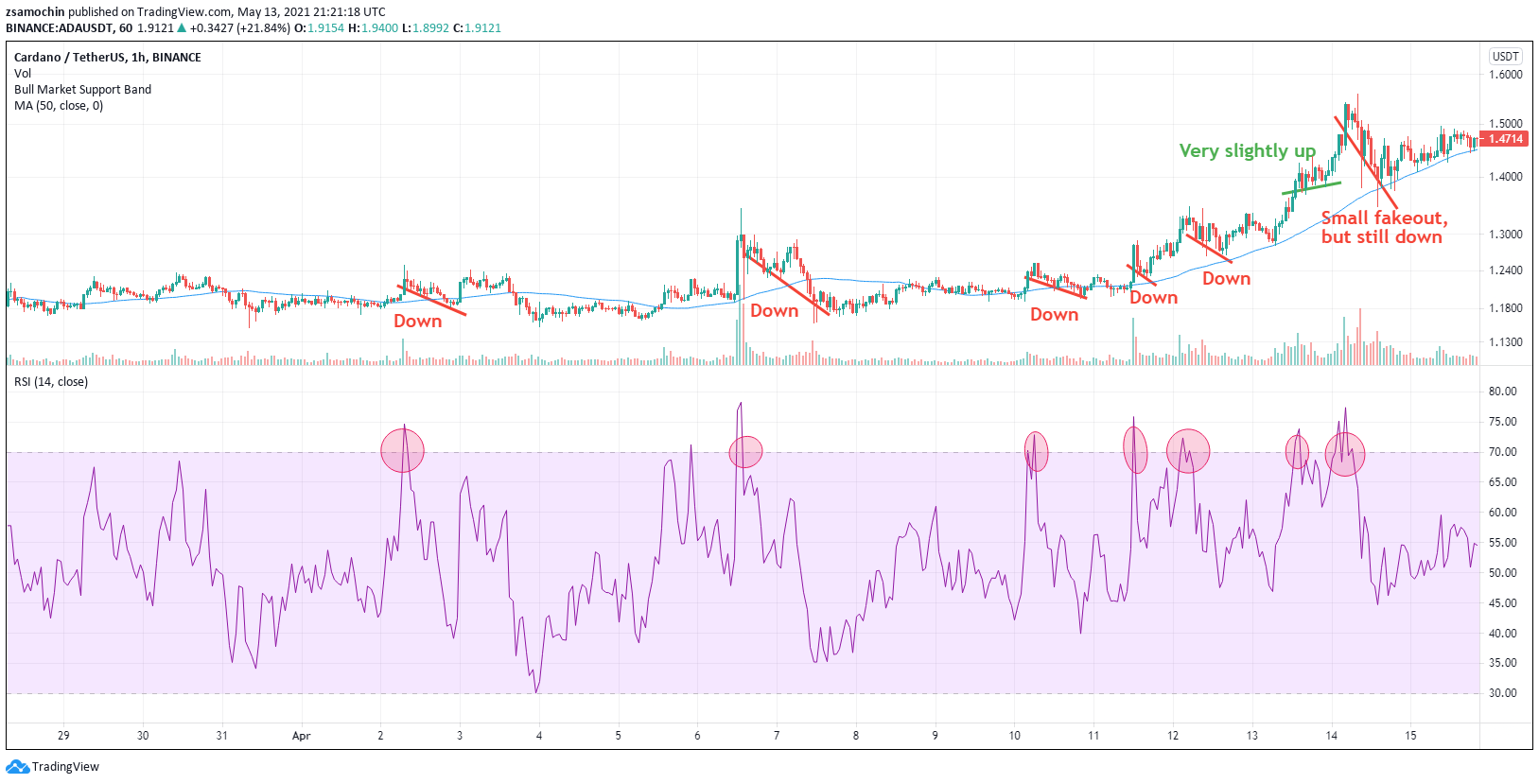Click date label 29 on time axis
1539x784 pixels.
(x=63, y=736)
